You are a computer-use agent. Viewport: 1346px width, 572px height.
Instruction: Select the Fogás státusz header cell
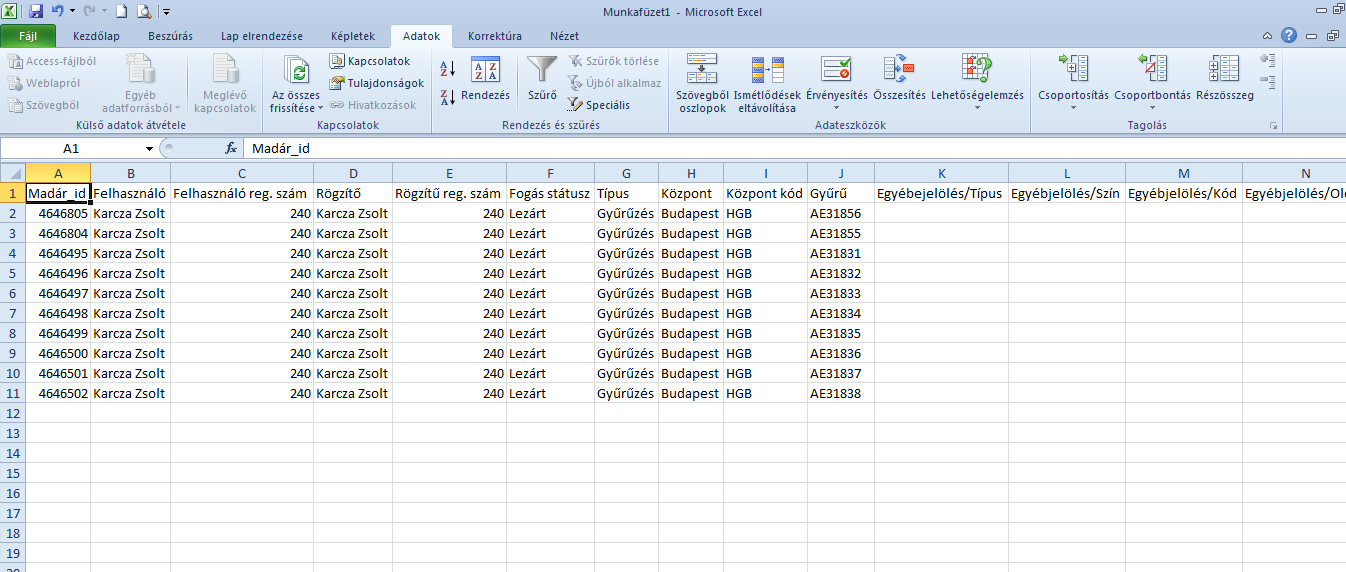click(550, 193)
